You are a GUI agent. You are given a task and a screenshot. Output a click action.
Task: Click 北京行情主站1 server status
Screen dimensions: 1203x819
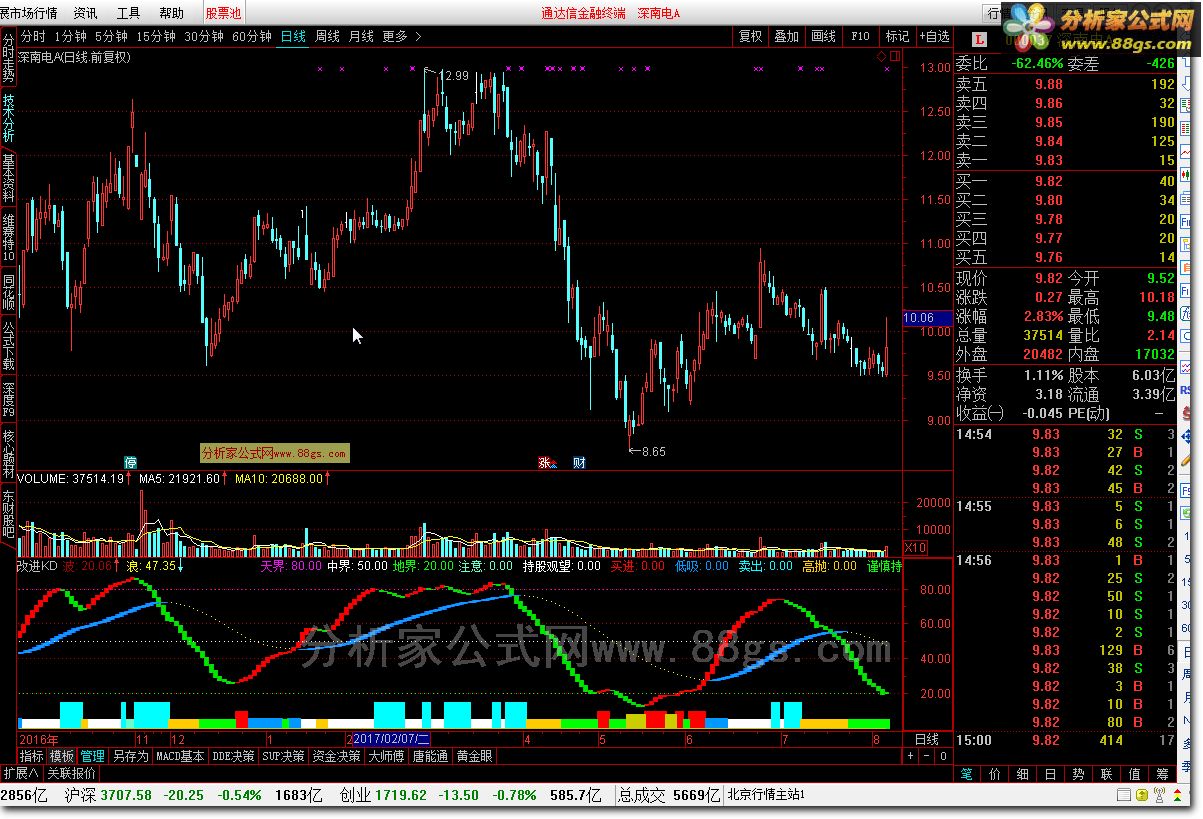pos(766,796)
